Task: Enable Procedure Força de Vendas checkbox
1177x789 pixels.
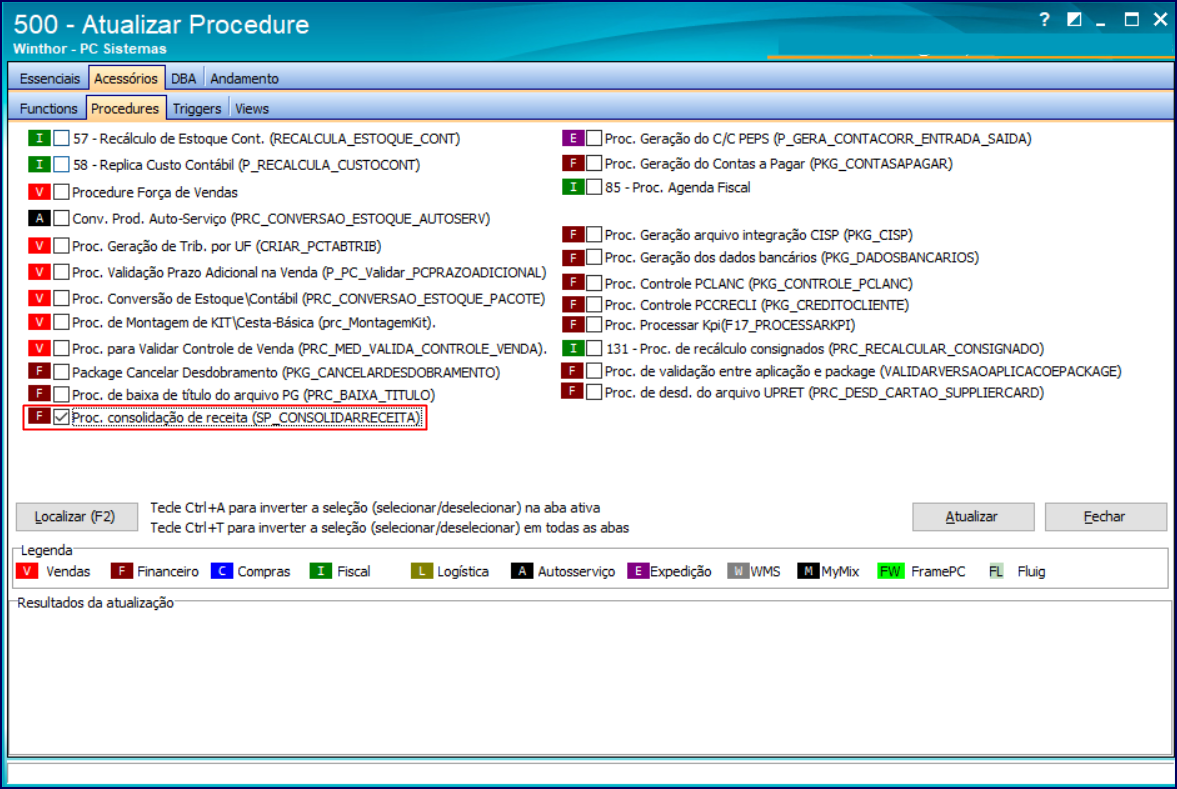Action: click(x=62, y=192)
